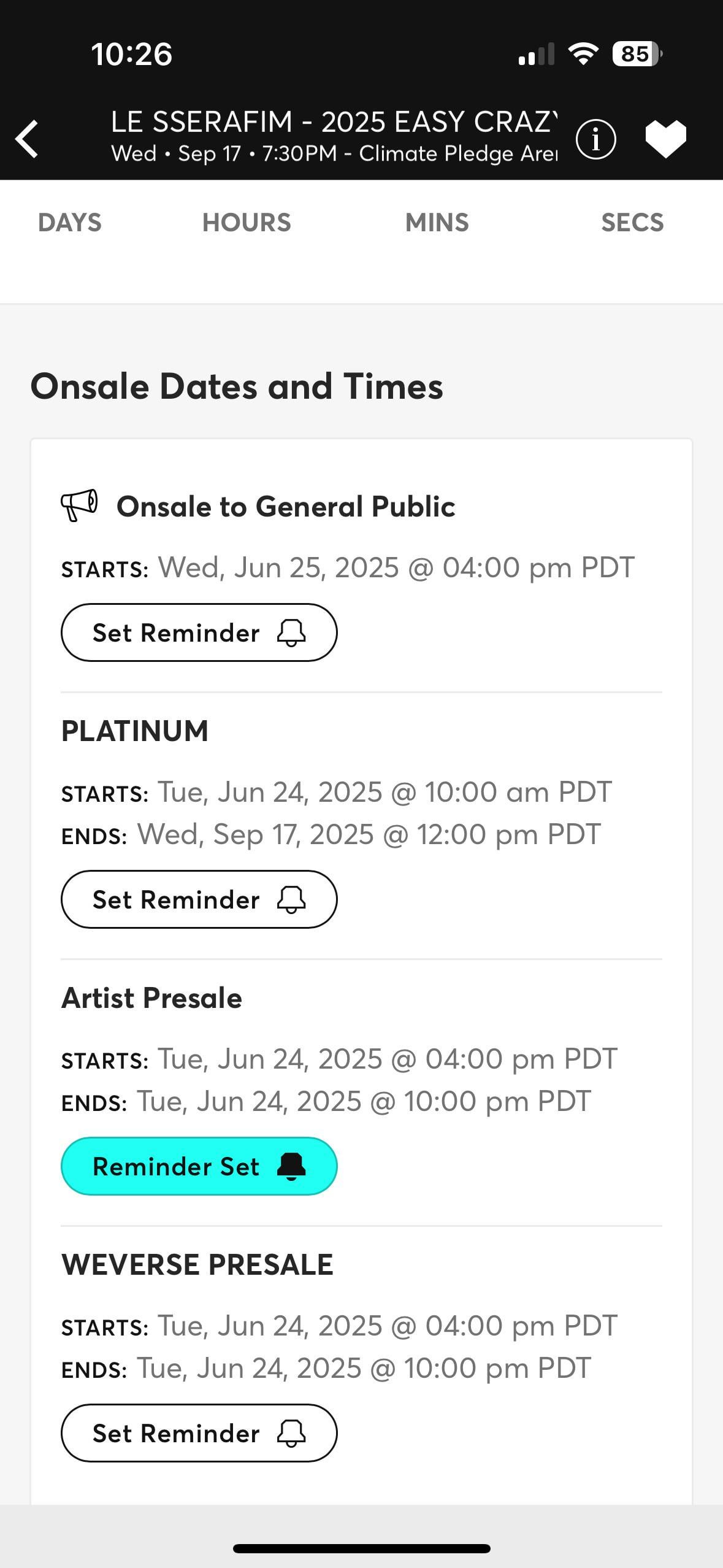The height and width of the screenshot is (1568, 723).
Task: Tap the cellular signal bars icon
Action: pos(536,55)
